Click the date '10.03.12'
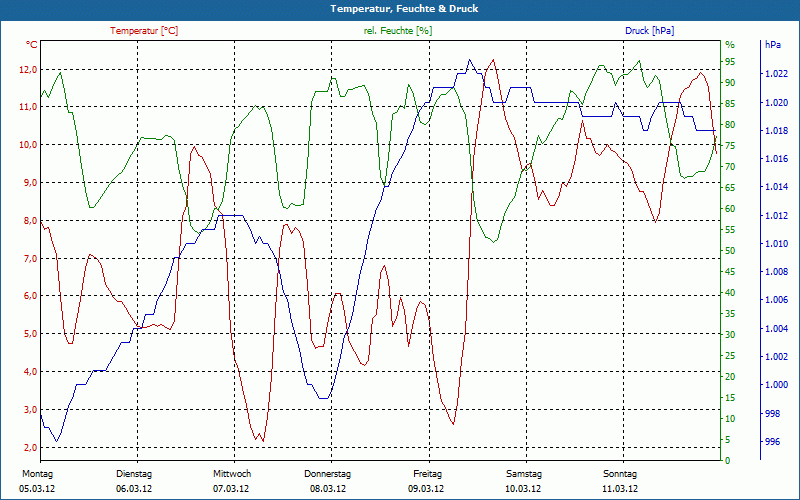Image resolution: width=800 pixels, height=500 pixels. coord(523,488)
